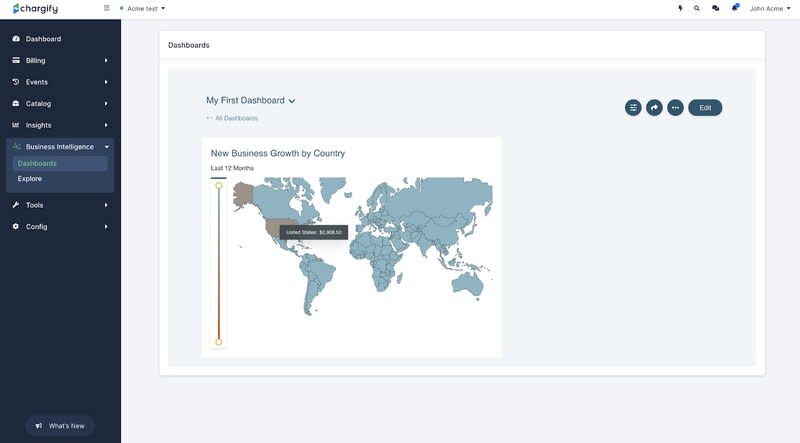
Task: Click the Billing card icon
Action: click(x=16, y=60)
